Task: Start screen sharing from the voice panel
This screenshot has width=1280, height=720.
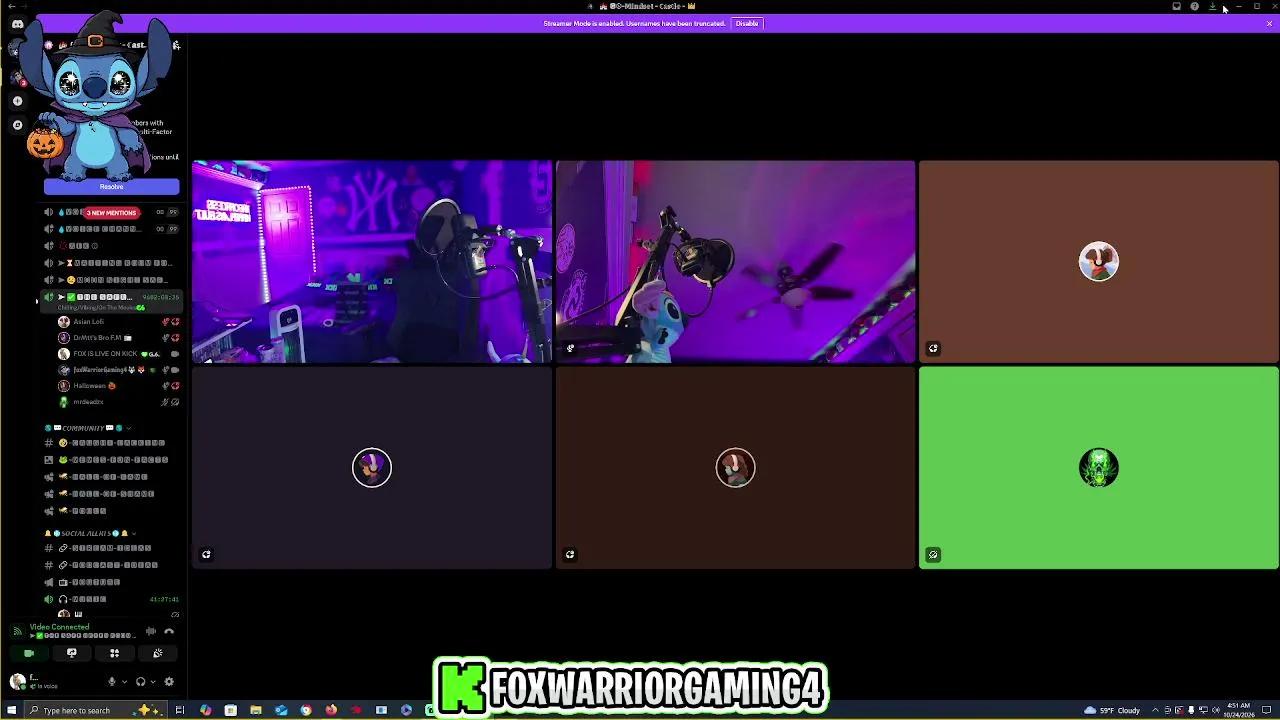Action: click(72, 653)
